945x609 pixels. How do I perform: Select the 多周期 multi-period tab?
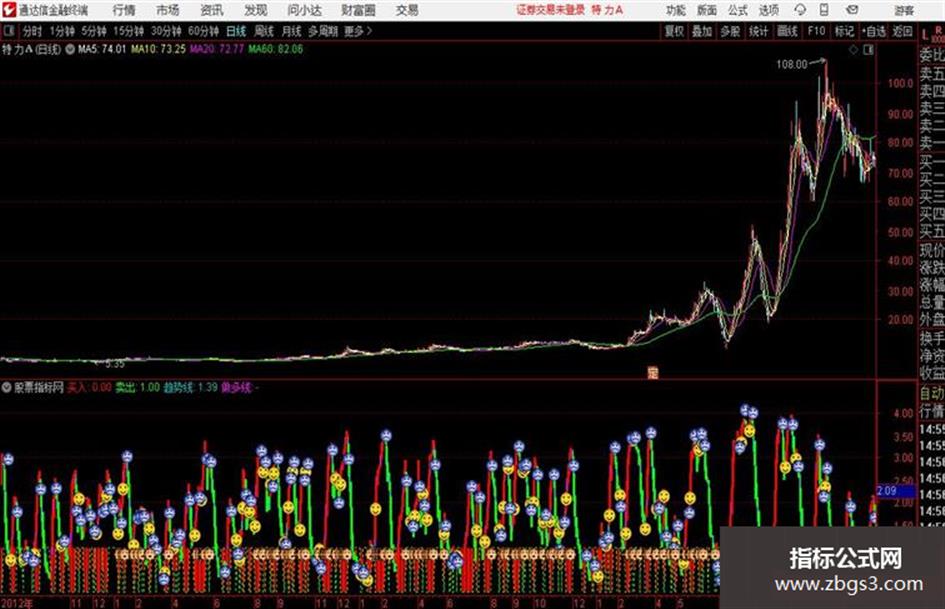pyautogui.click(x=322, y=31)
